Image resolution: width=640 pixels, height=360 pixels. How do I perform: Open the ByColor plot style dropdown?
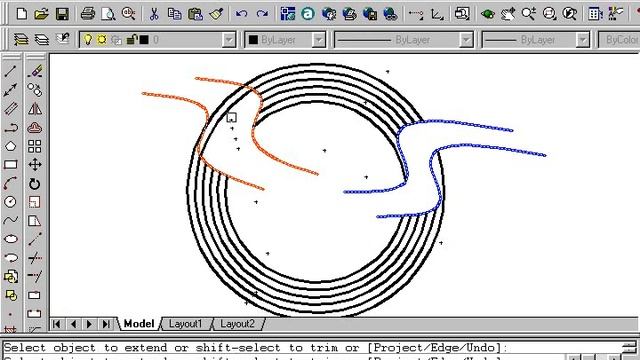coord(619,40)
